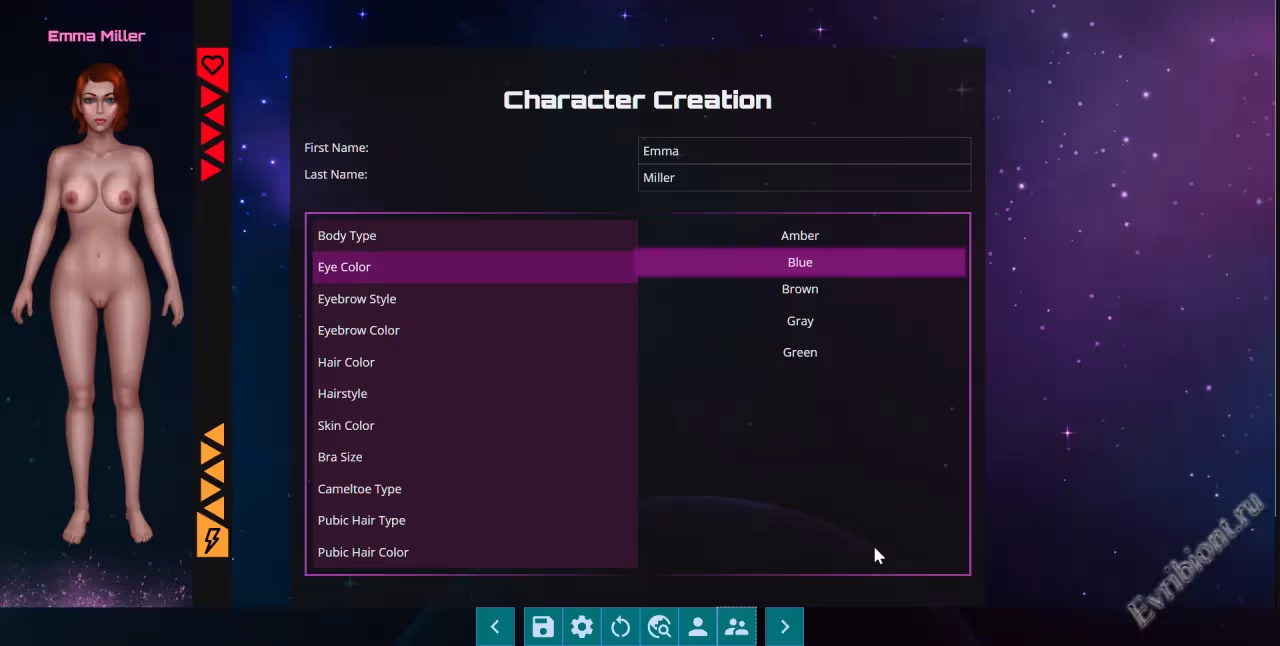The height and width of the screenshot is (646, 1280).
Task: Open the two-people group icon
Action: (737, 627)
